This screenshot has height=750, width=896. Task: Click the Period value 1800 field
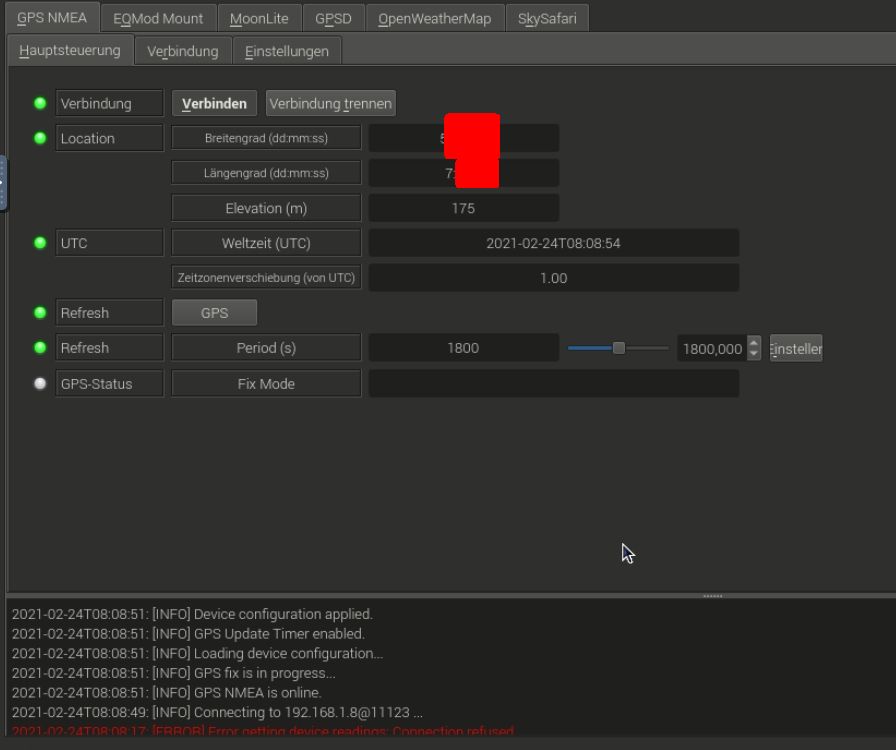coord(463,348)
